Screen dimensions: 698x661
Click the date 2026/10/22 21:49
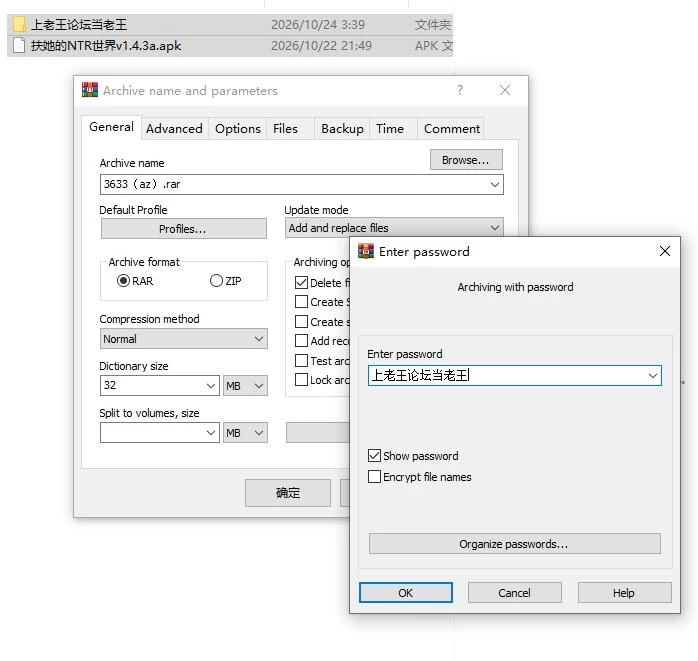pos(321,45)
